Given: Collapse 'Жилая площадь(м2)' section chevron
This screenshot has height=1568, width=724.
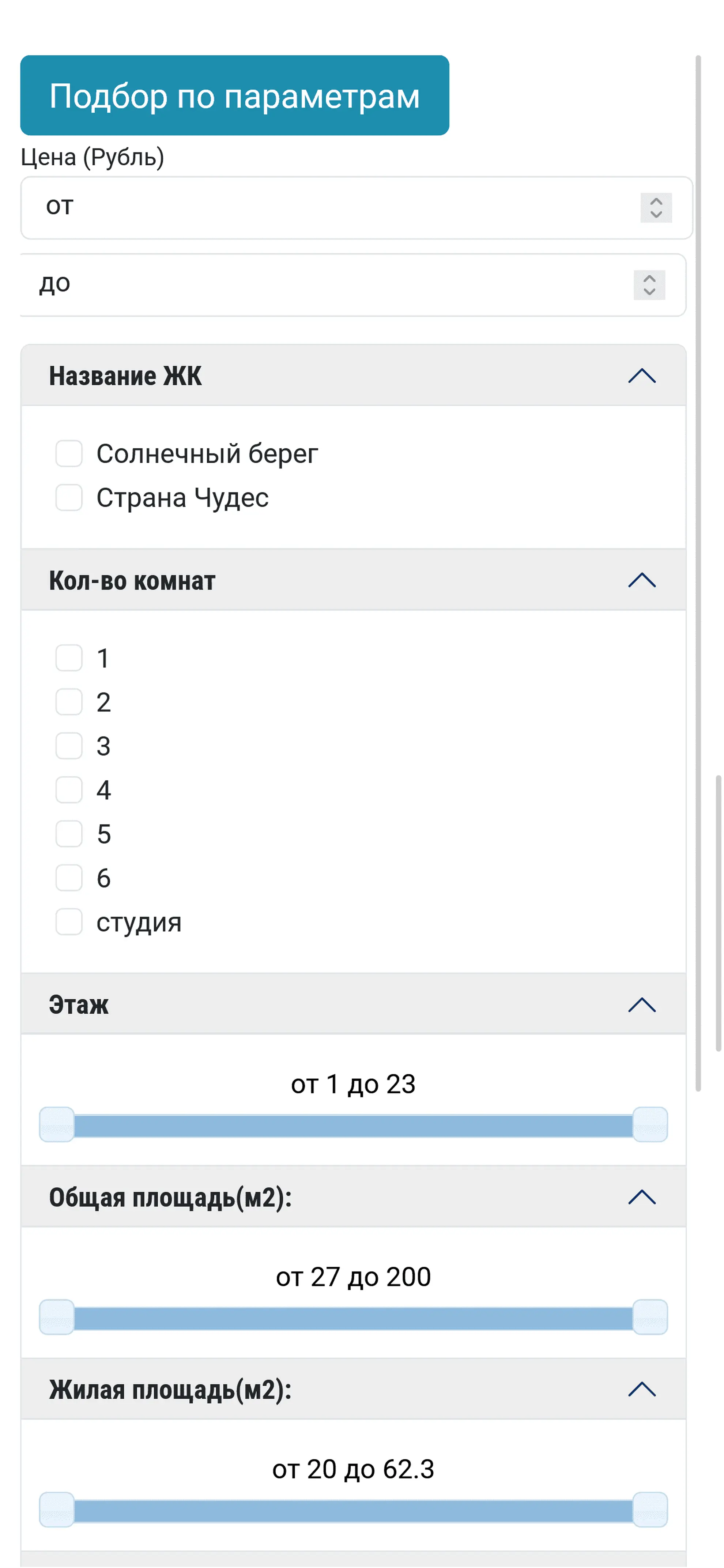Looking at the screenshot, I should tap(642, 1389).
